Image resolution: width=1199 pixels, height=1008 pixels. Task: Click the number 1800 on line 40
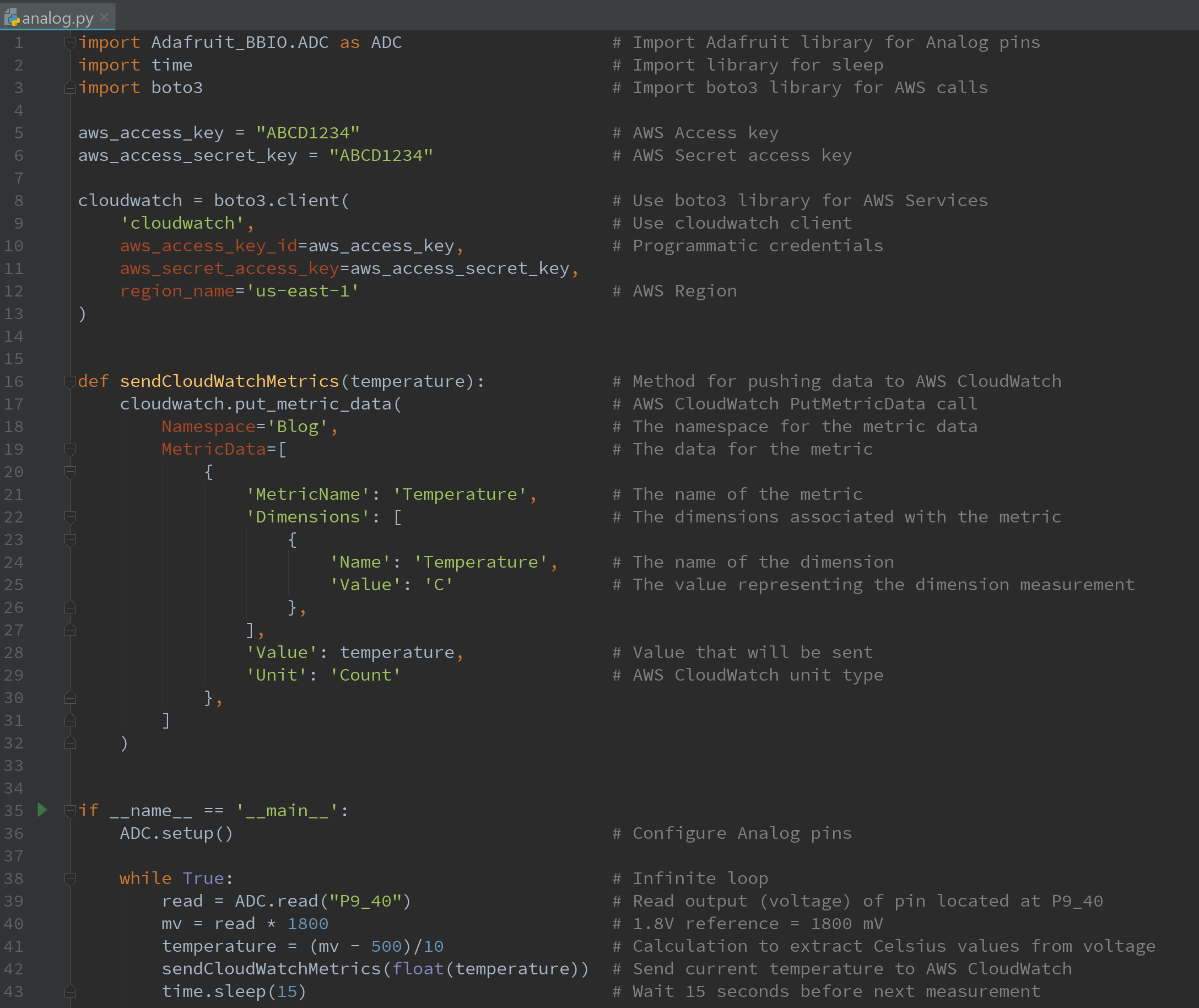(x=308, y=924)
